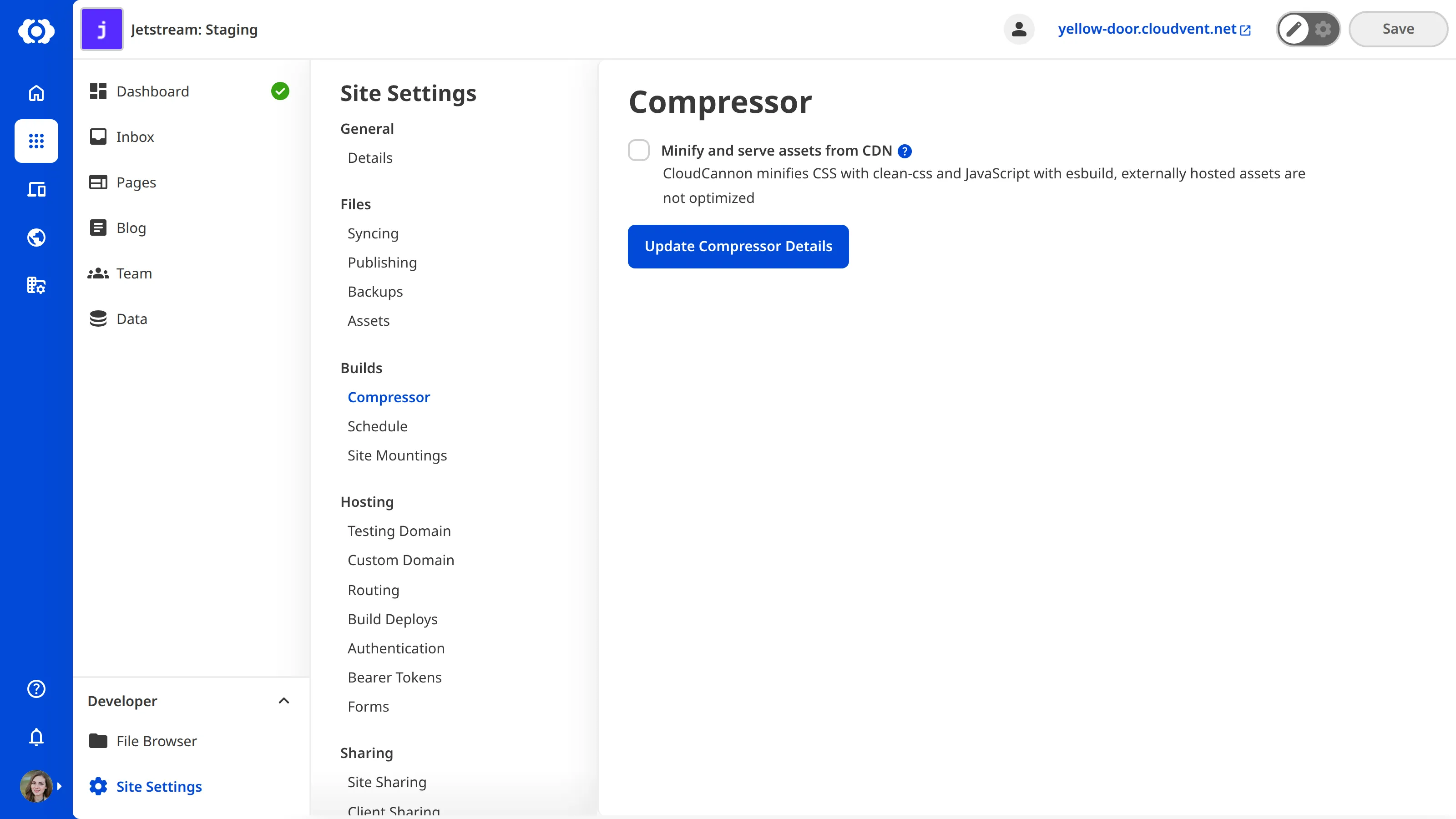Go to Schedule settings
Screen dimensions: 1456x819
click(x=377, y=426)
